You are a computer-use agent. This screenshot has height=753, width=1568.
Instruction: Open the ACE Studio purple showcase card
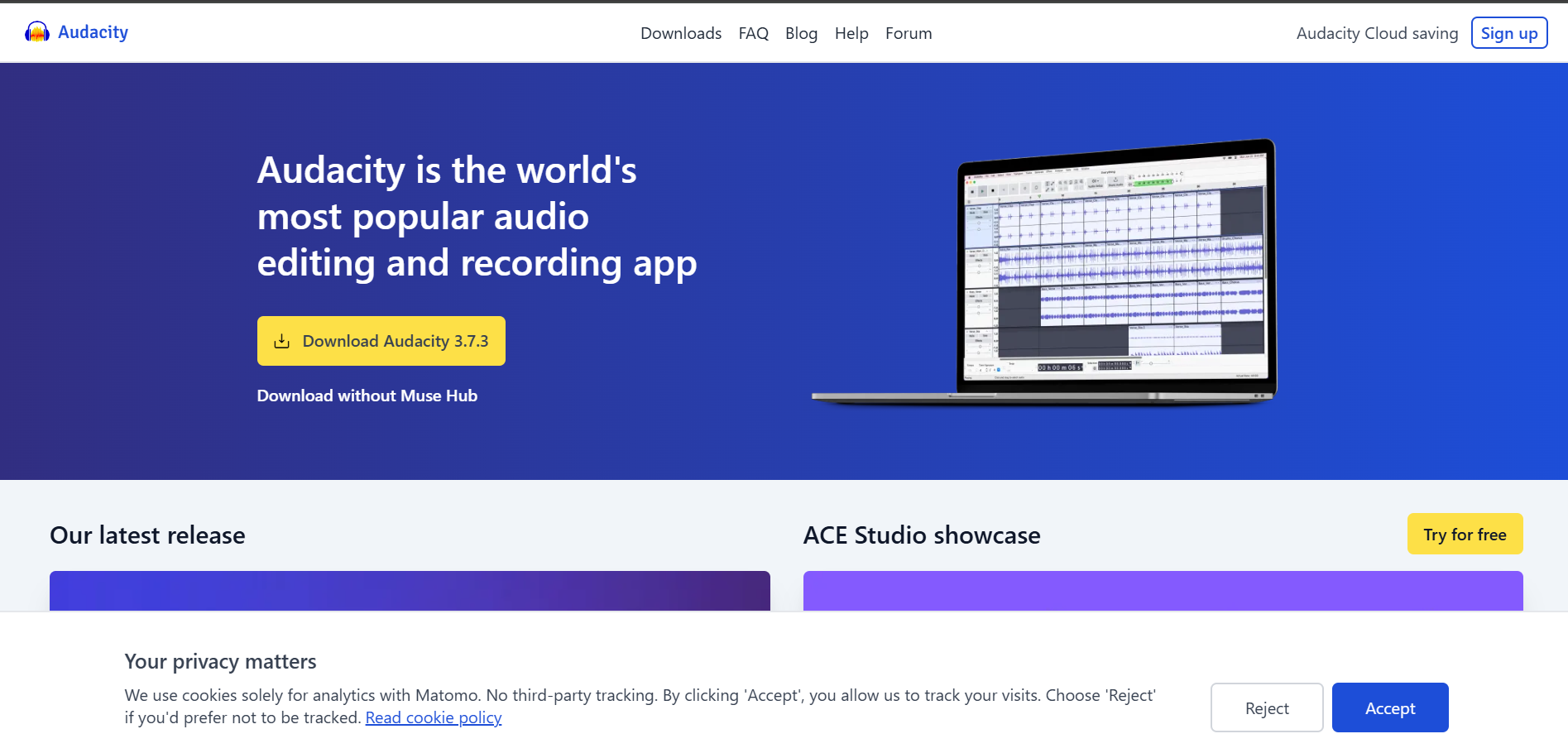(x=1163, y=591)
